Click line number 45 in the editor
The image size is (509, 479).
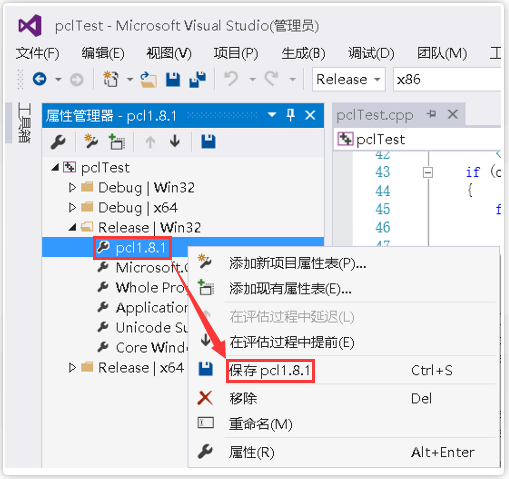click(x=383, y=209)
